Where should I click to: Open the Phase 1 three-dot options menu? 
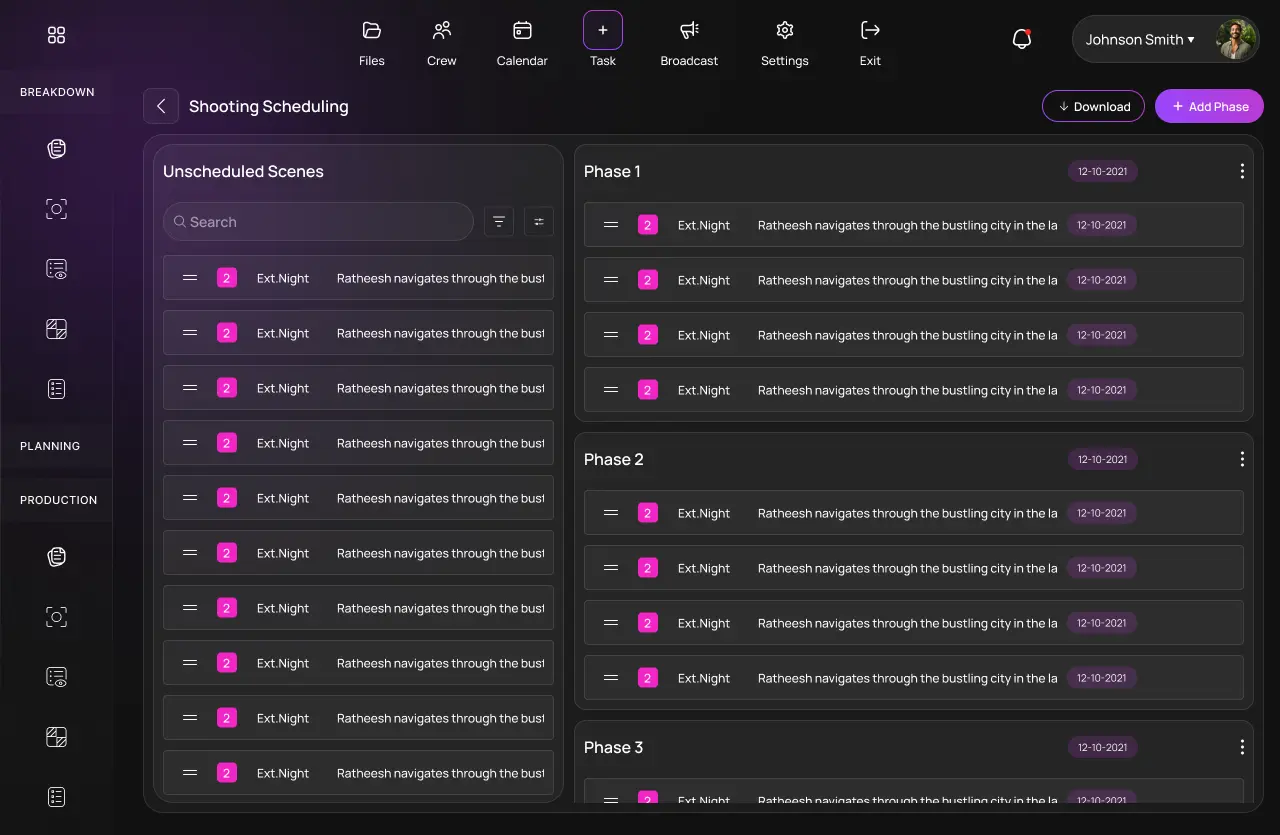(1242, 170)
